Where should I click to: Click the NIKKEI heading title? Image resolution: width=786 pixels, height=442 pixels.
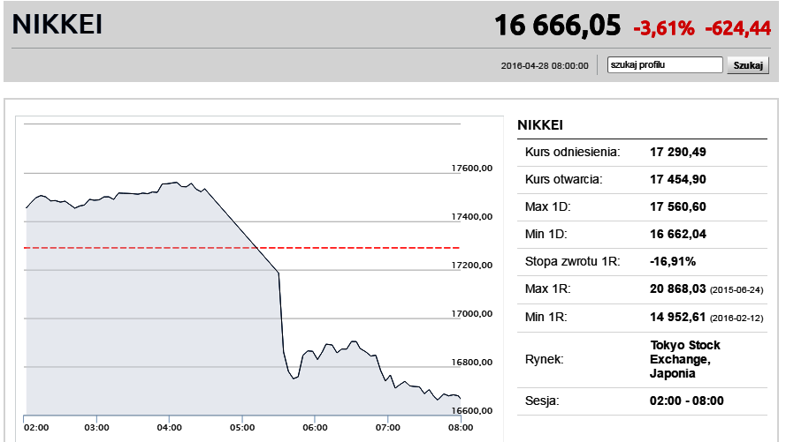(x=57, y=24)
